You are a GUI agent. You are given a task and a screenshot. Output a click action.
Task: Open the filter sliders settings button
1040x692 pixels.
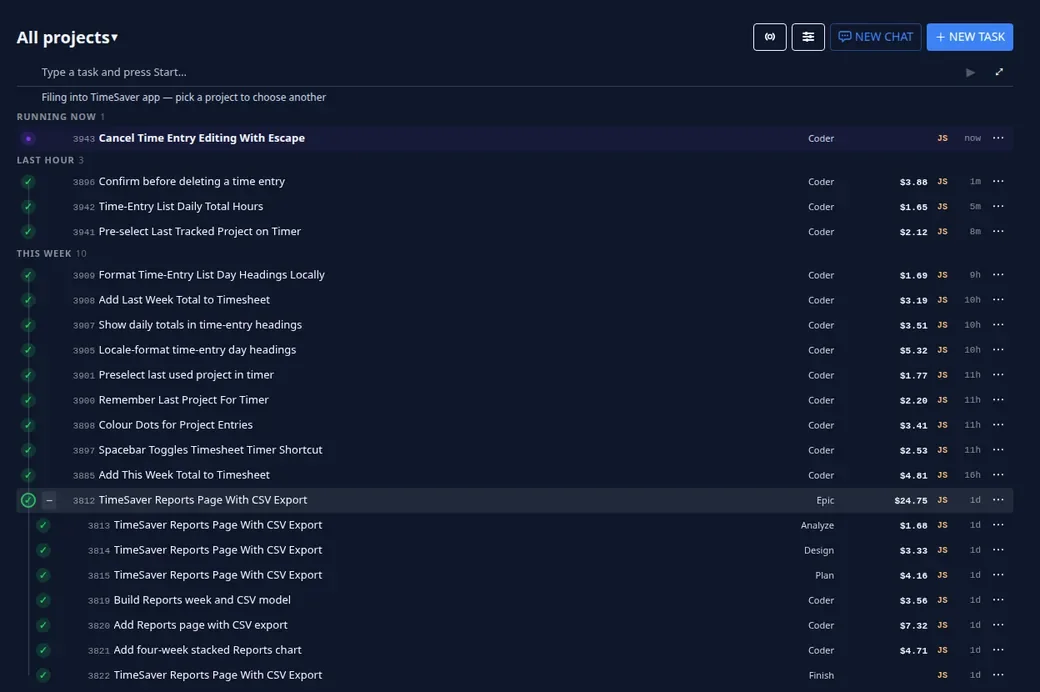[808, 37]
